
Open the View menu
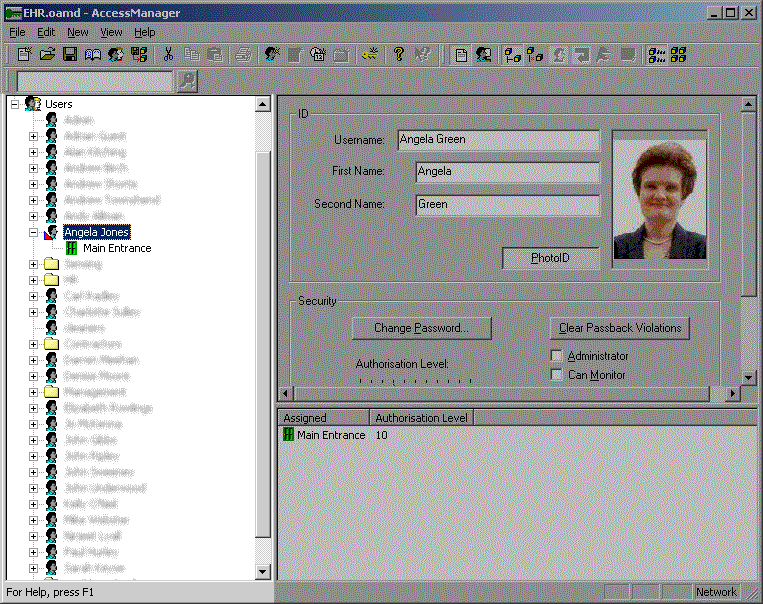(x=111, y=32)
